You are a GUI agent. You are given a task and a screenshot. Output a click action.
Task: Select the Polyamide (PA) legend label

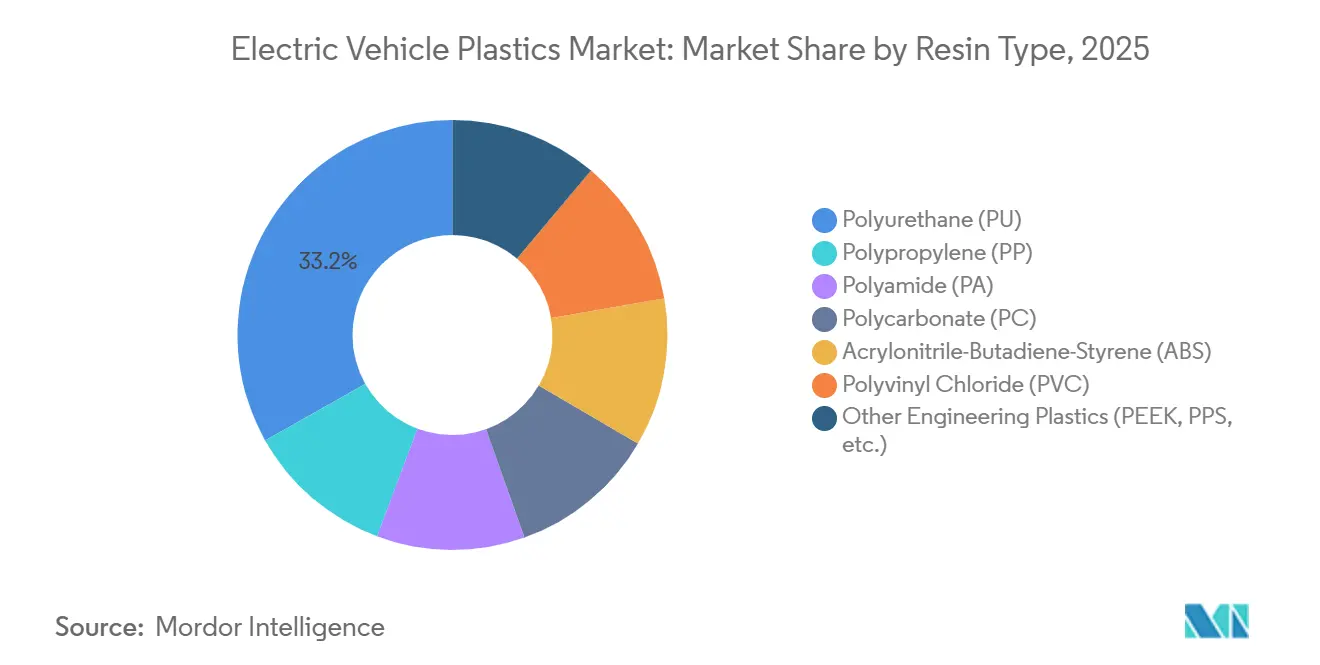tap(918, 285)
